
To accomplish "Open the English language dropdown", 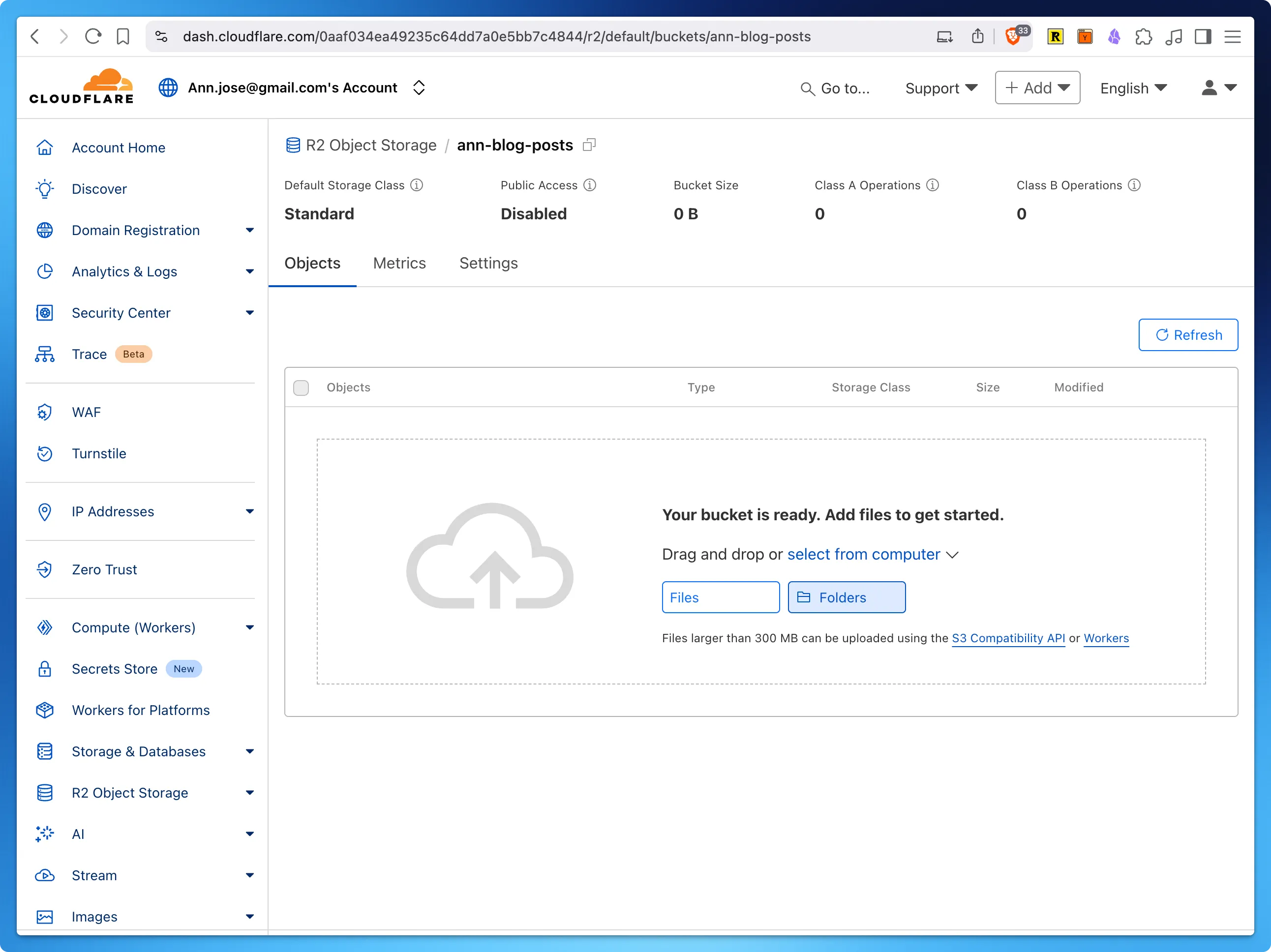I will click(x=1133, y=88).
